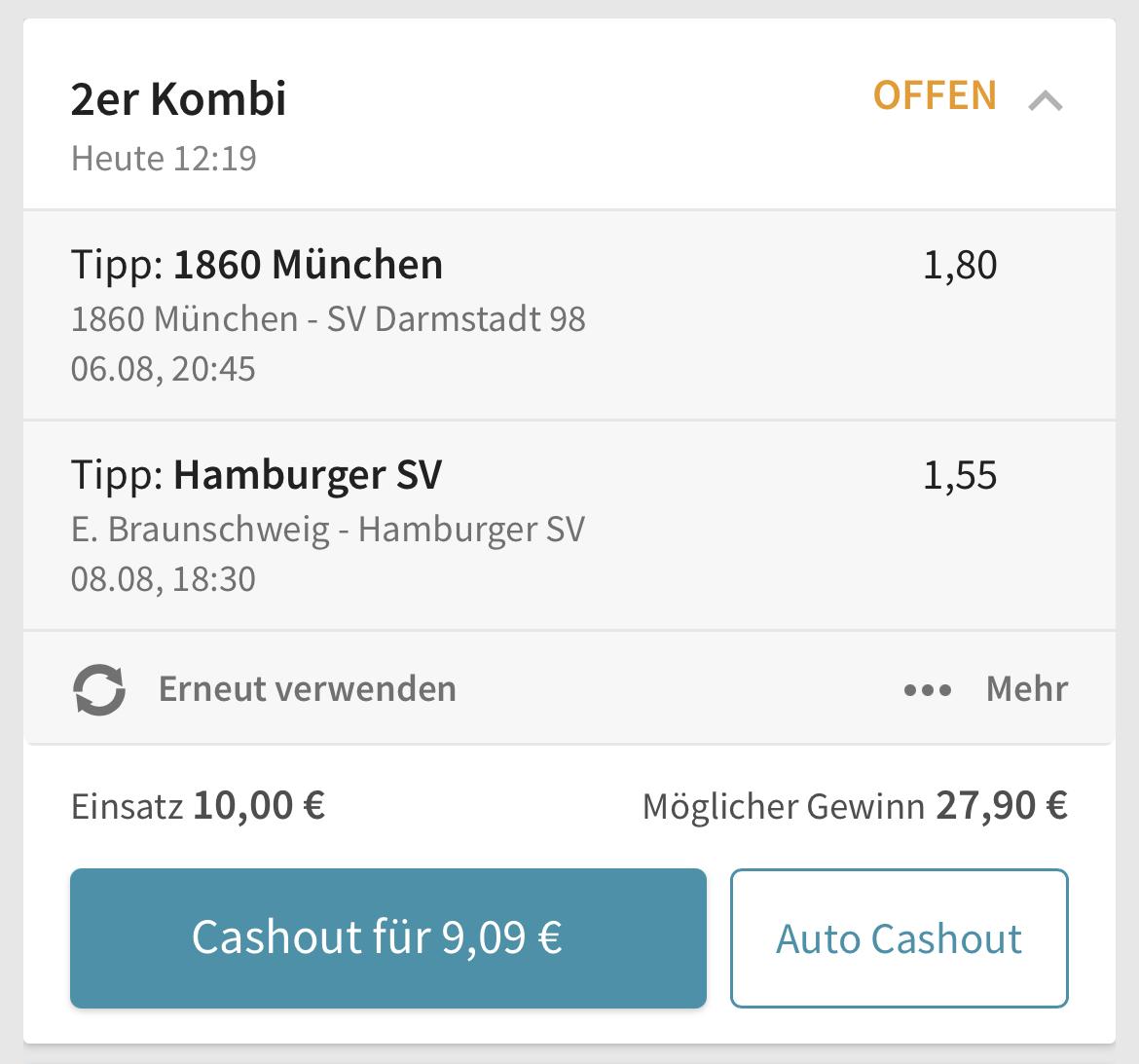The height and width of the screenshot is (1064, 1139).
Task: Click the refresh arrows reuse icon
Action: (x=99, y=689)
